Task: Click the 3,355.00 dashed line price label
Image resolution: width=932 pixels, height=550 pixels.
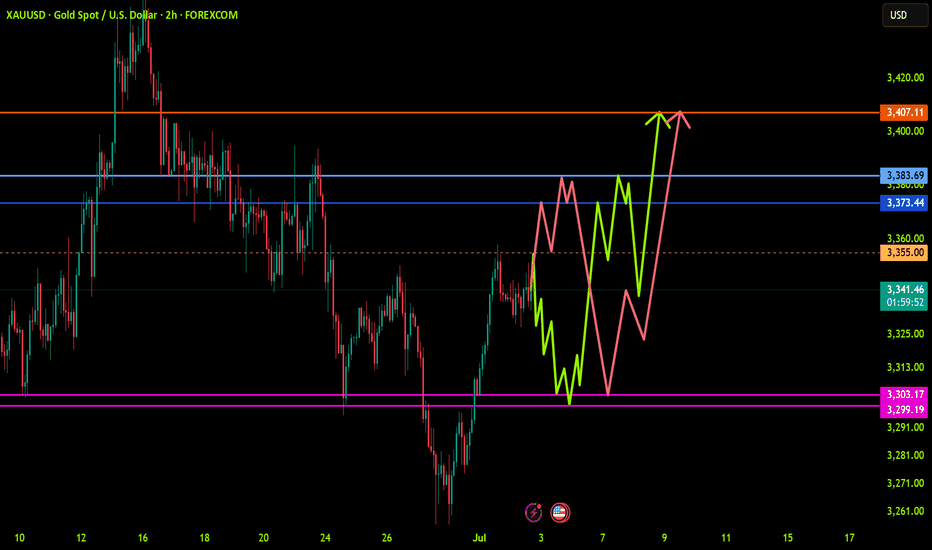Action: click(x=904, y=253)
